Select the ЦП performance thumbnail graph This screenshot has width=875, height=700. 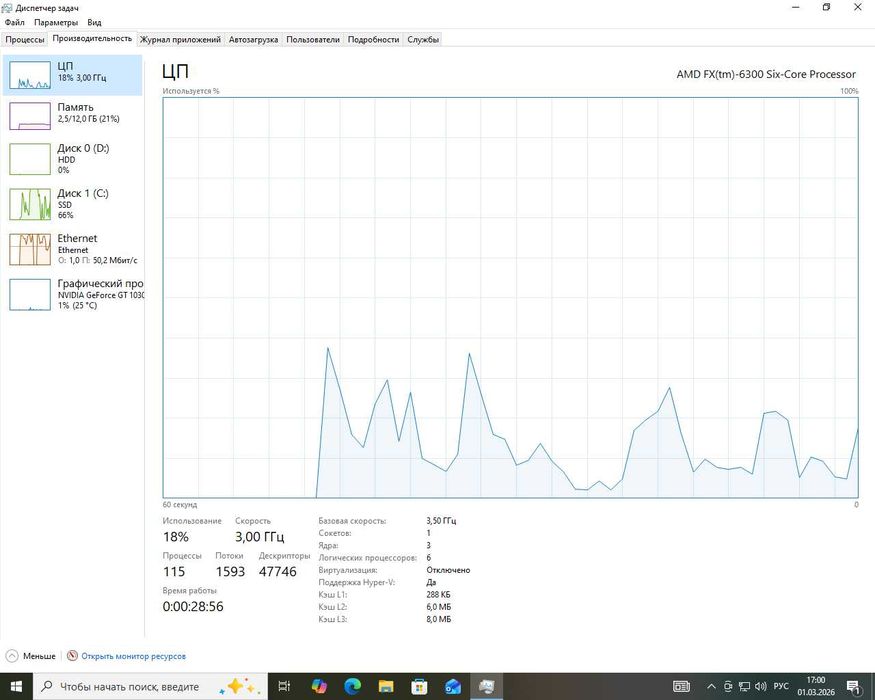[x=30, y=75]
